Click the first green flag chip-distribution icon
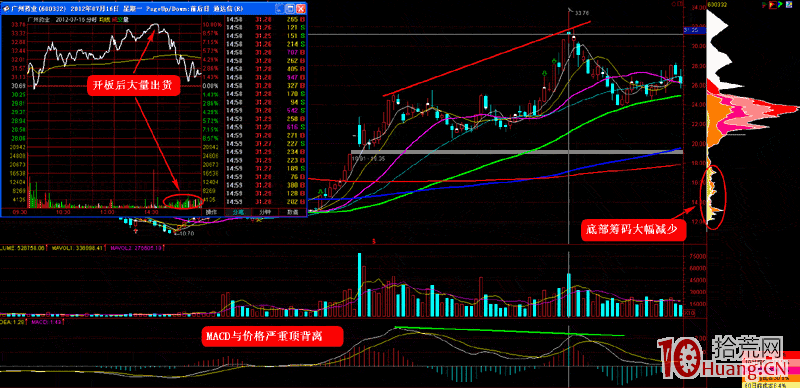Screen dimensions: 800x388 click(x=765, y=5)
